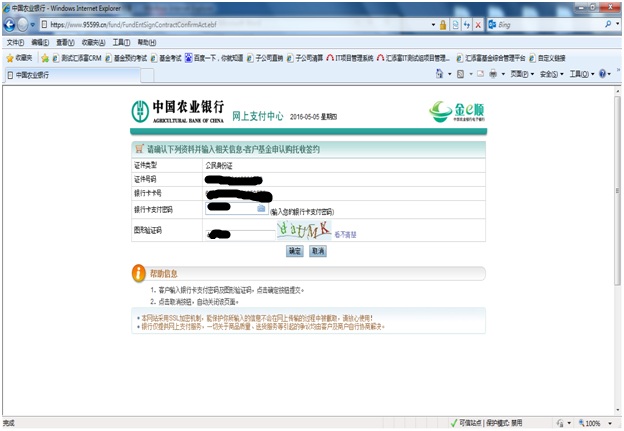
Task: Open the 文件(F) menu
Action: (x=15, y=43)
